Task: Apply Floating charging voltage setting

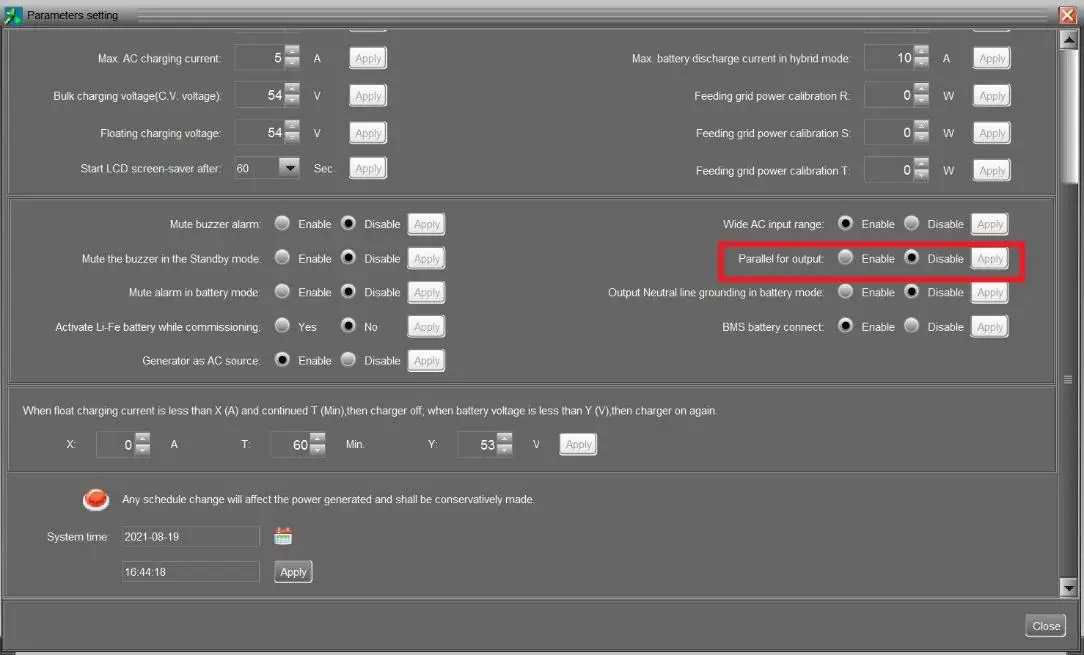Action: (x=368, y=133)
